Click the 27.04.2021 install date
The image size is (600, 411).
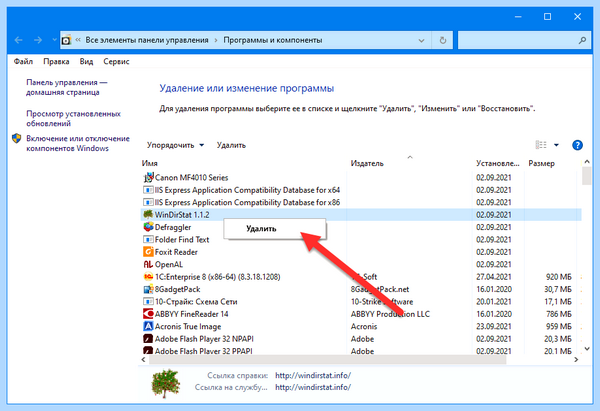(494, 277)
